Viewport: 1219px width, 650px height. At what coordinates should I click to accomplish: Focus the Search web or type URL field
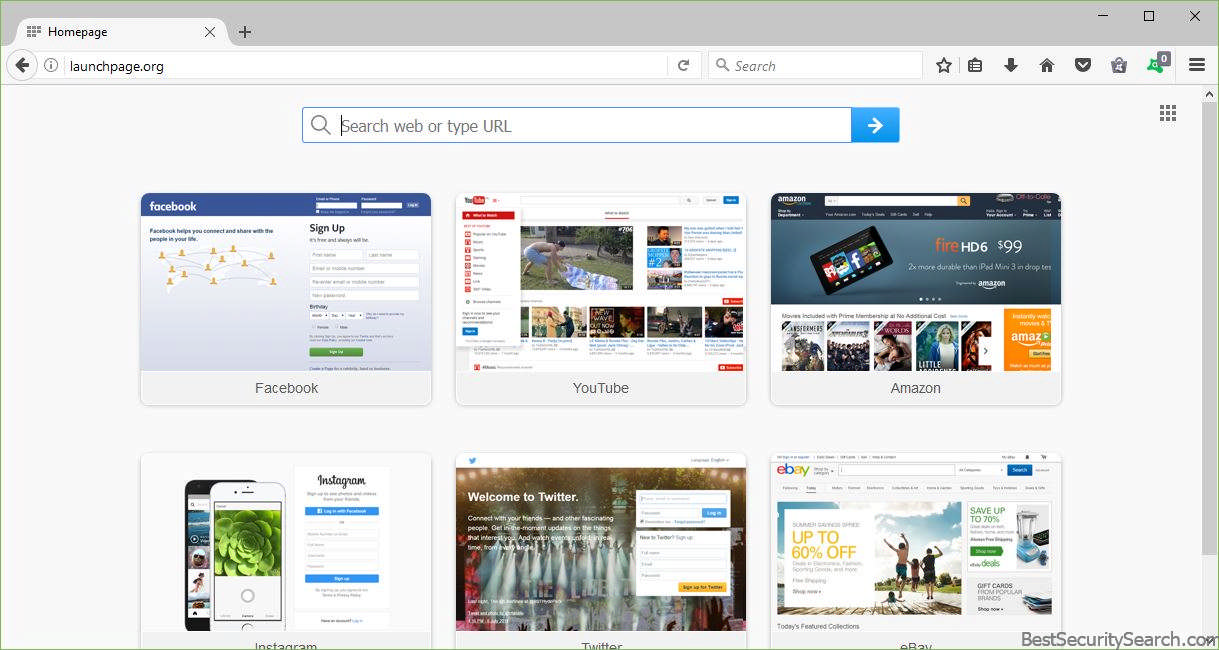tap(590, 126)
